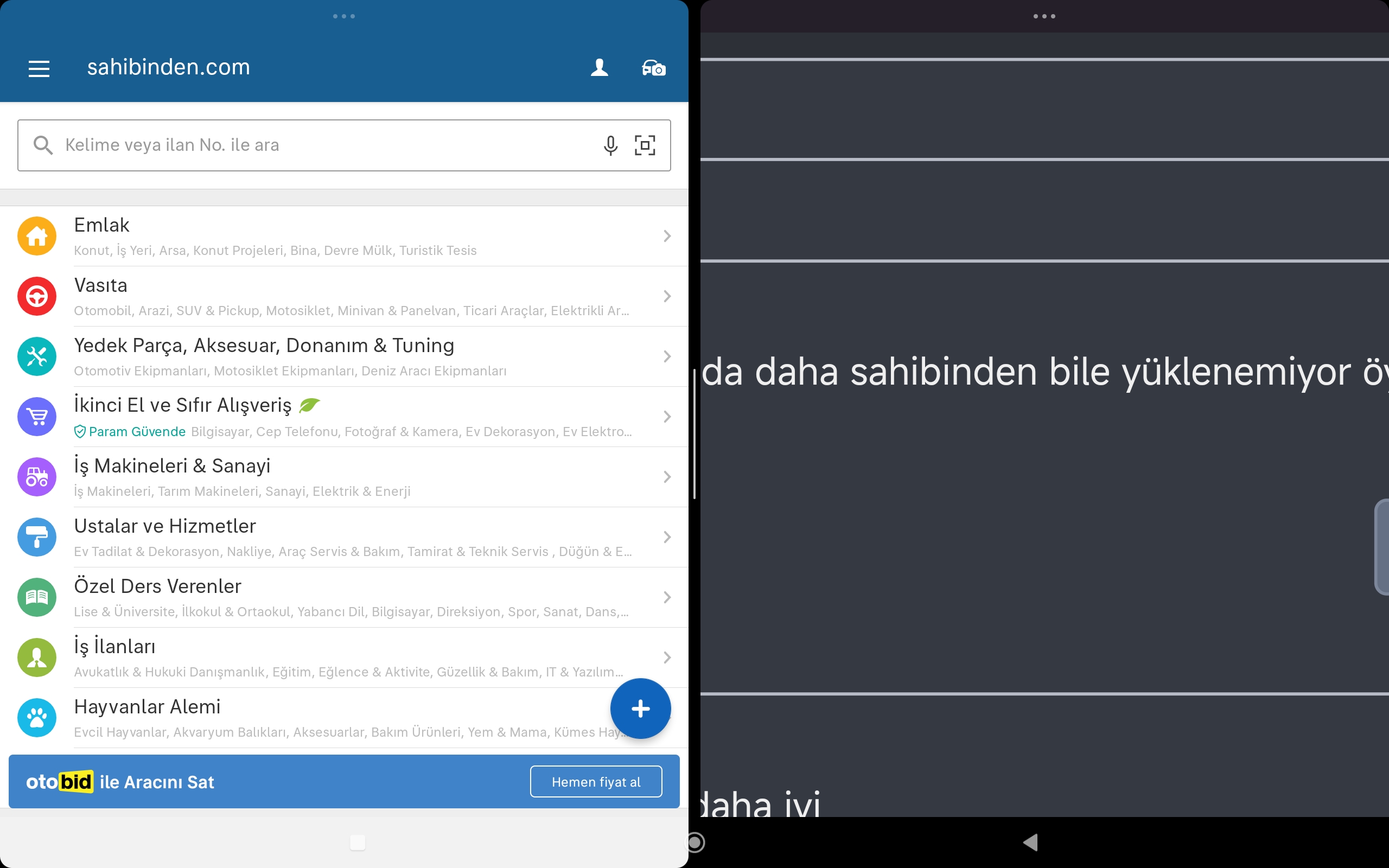Tap the Hayvanlar Alemi paw icon

pos(37,718)
